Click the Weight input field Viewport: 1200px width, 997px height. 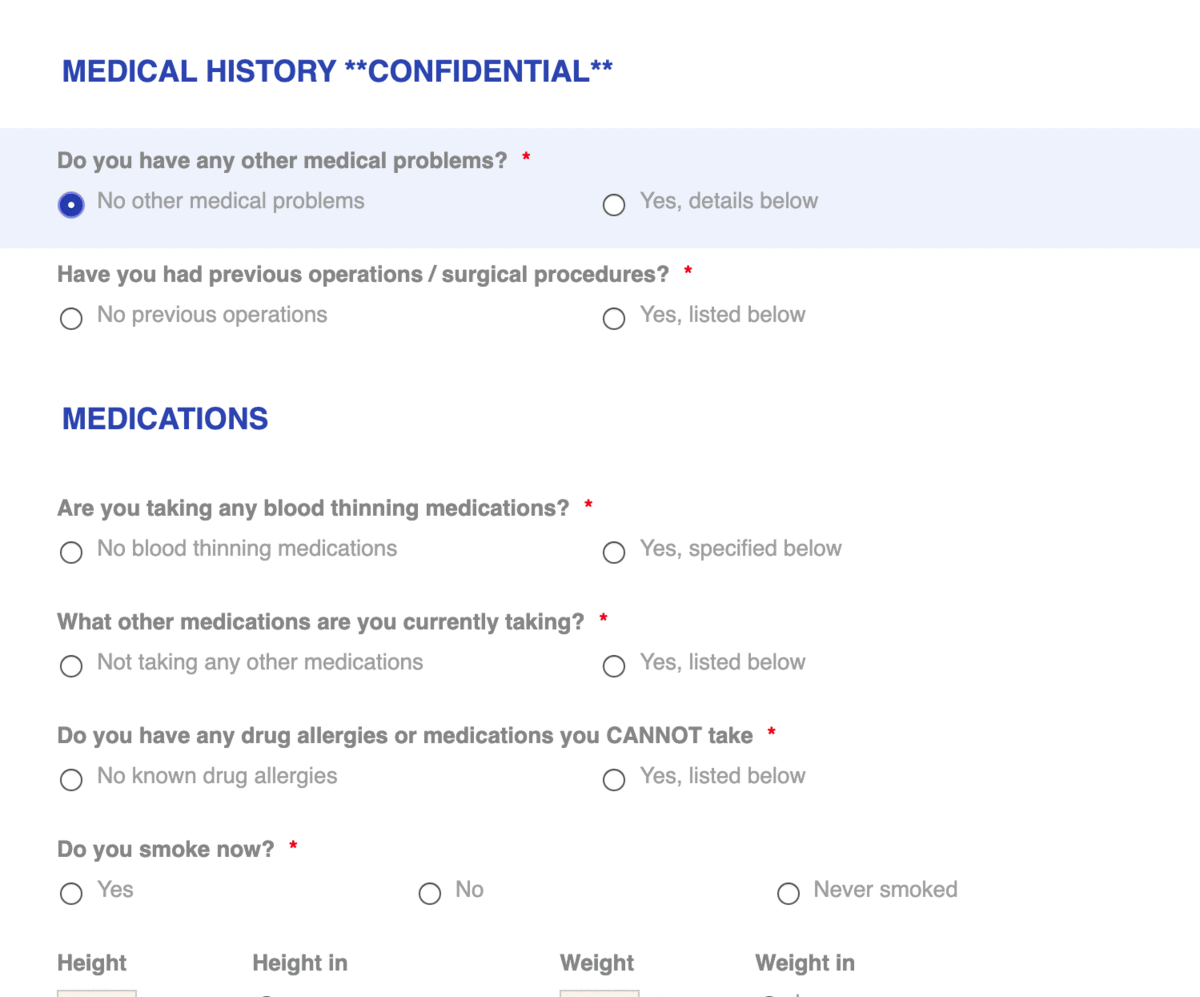[599, 994]
